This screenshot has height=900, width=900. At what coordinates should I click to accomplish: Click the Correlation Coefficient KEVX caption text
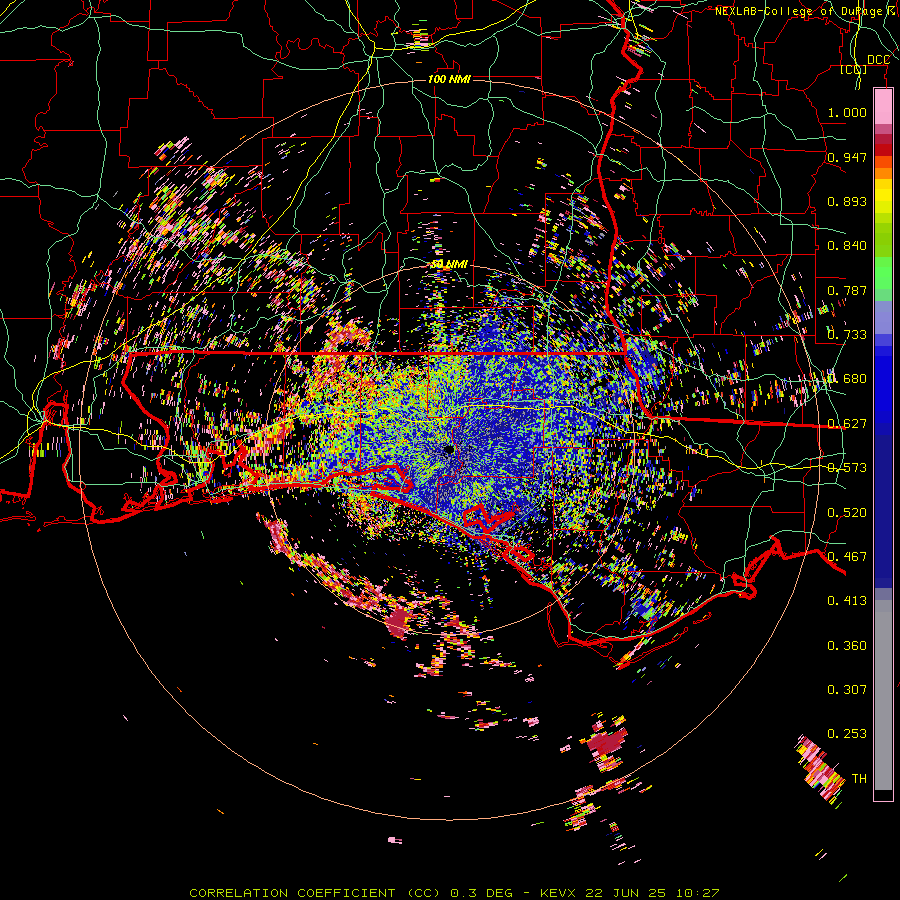454,893
